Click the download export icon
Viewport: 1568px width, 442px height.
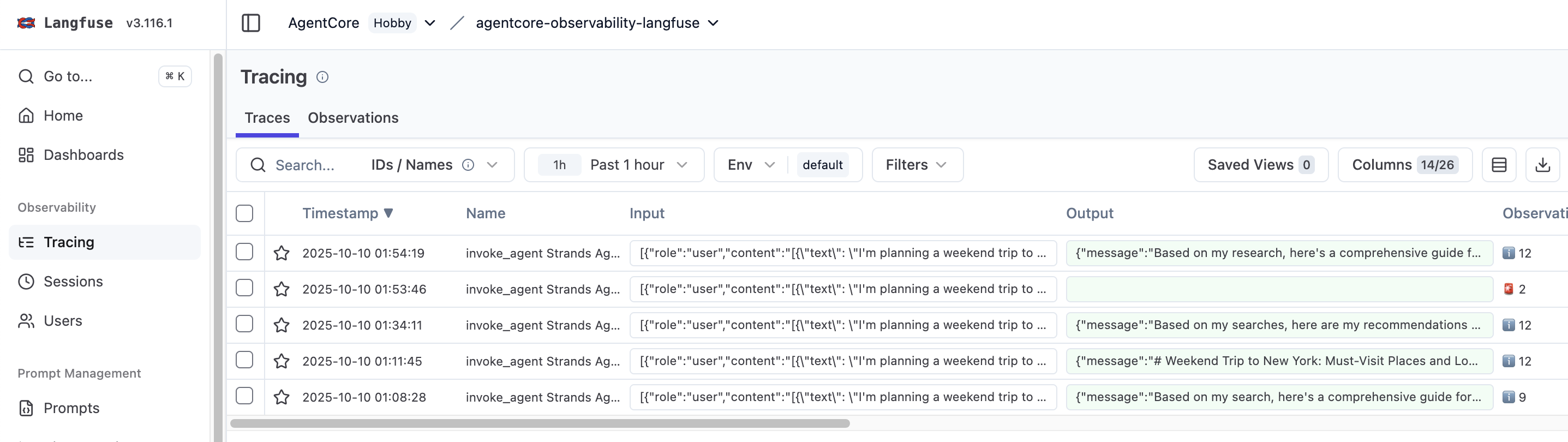point(1542,165)
